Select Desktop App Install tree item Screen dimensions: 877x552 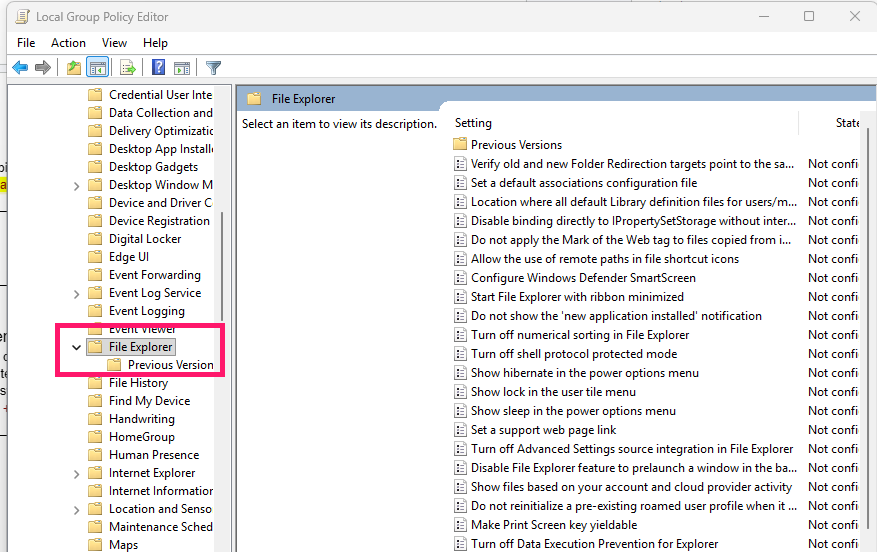(161, 149)
